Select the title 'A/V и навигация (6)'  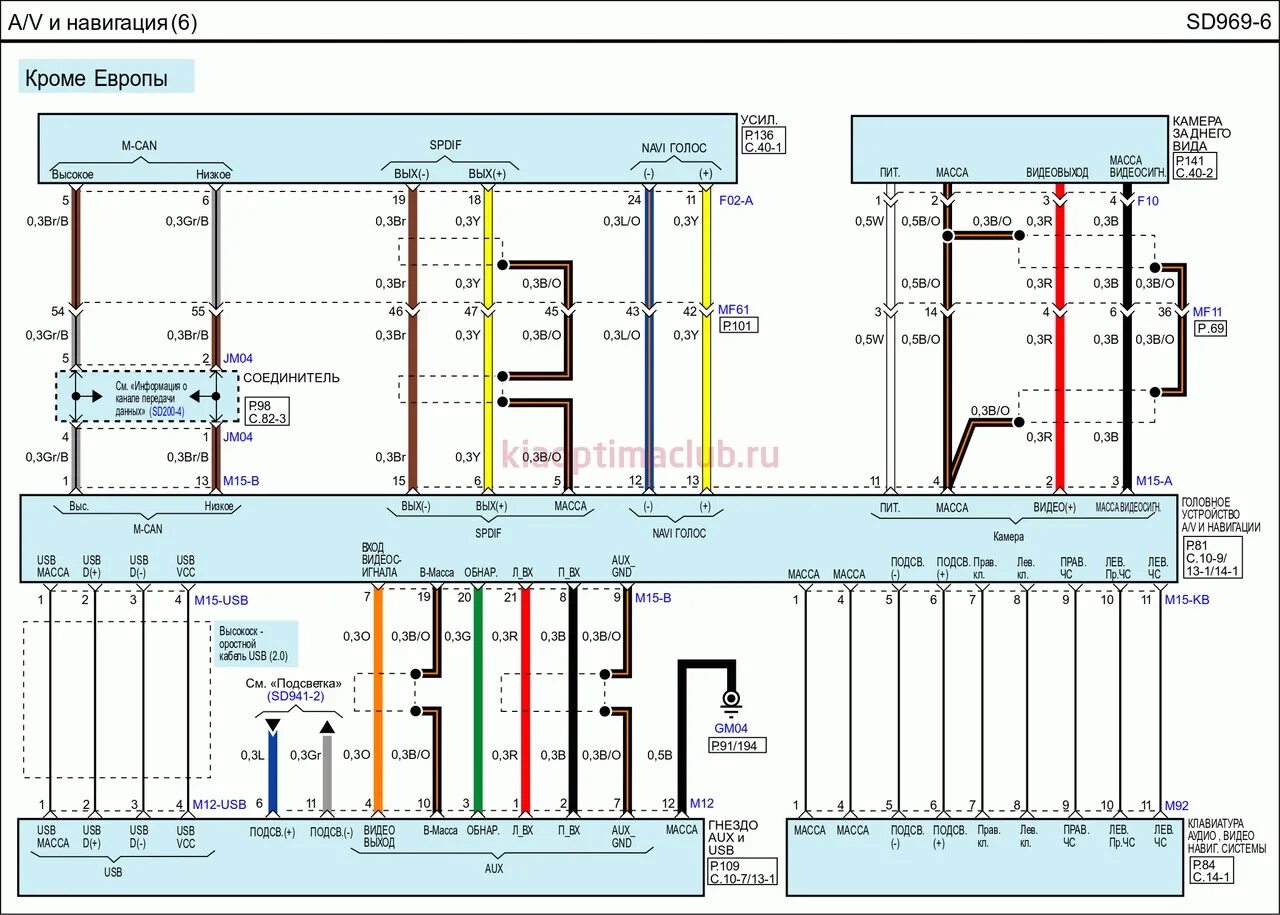(x=102, y=23)
